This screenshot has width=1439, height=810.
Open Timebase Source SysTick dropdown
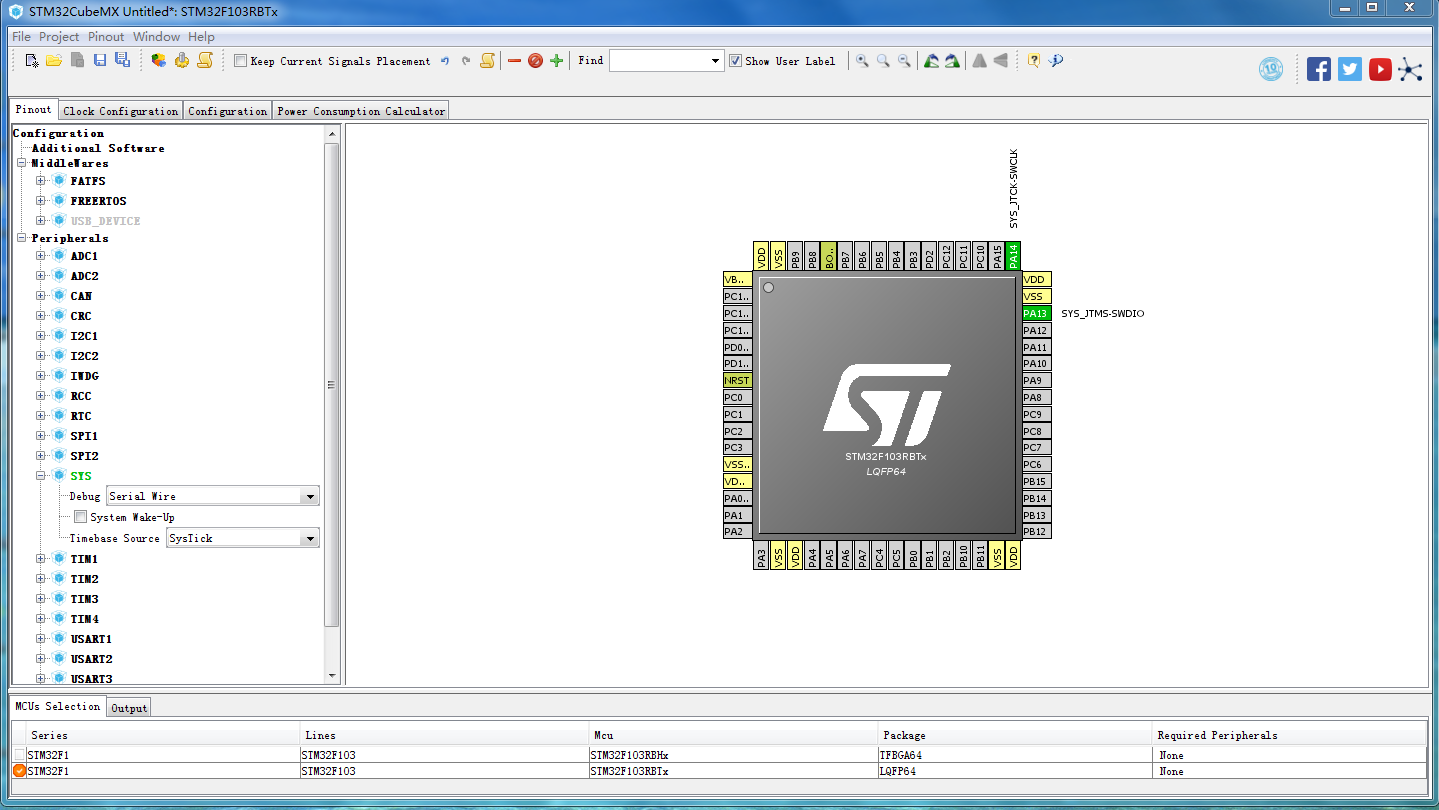(x=310, y=538)
